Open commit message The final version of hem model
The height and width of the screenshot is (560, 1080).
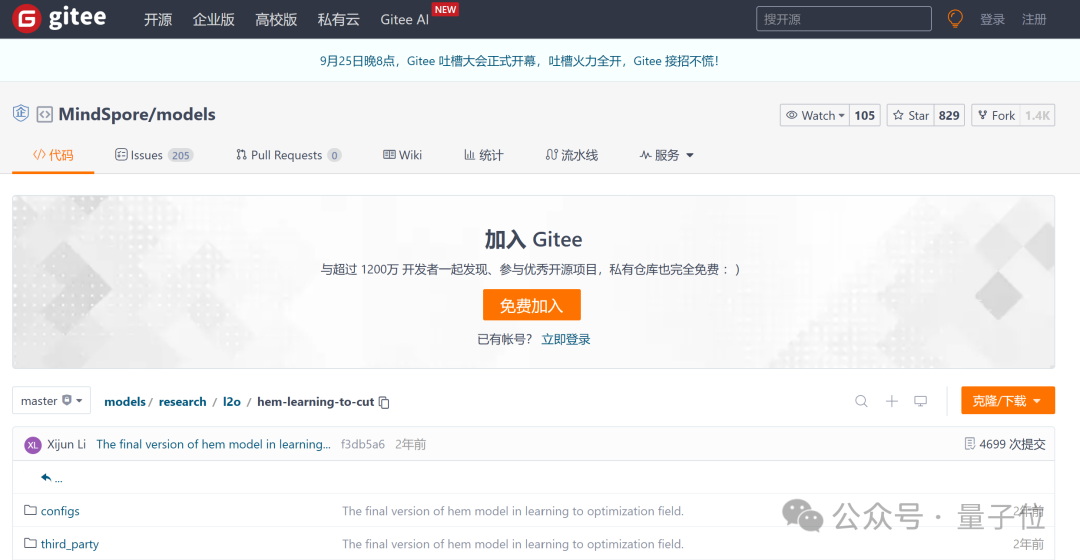pyautogui.click(x=214, y=444)
